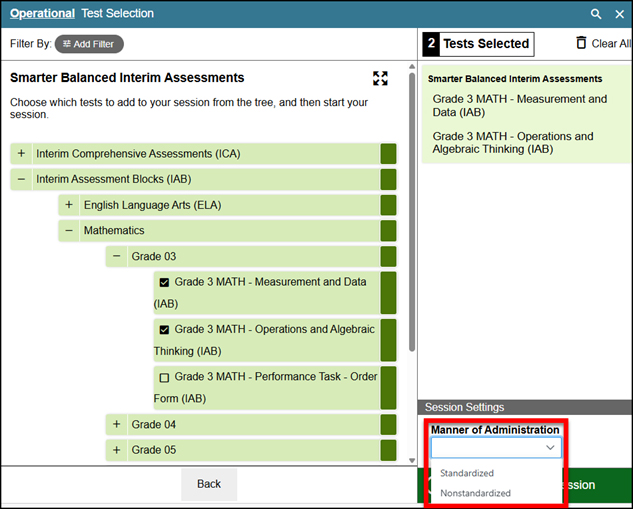Image resolution: width=633 pixels, height=509 pixels.
Task: Click the Clear All trash icon
Action: point(581,43)
